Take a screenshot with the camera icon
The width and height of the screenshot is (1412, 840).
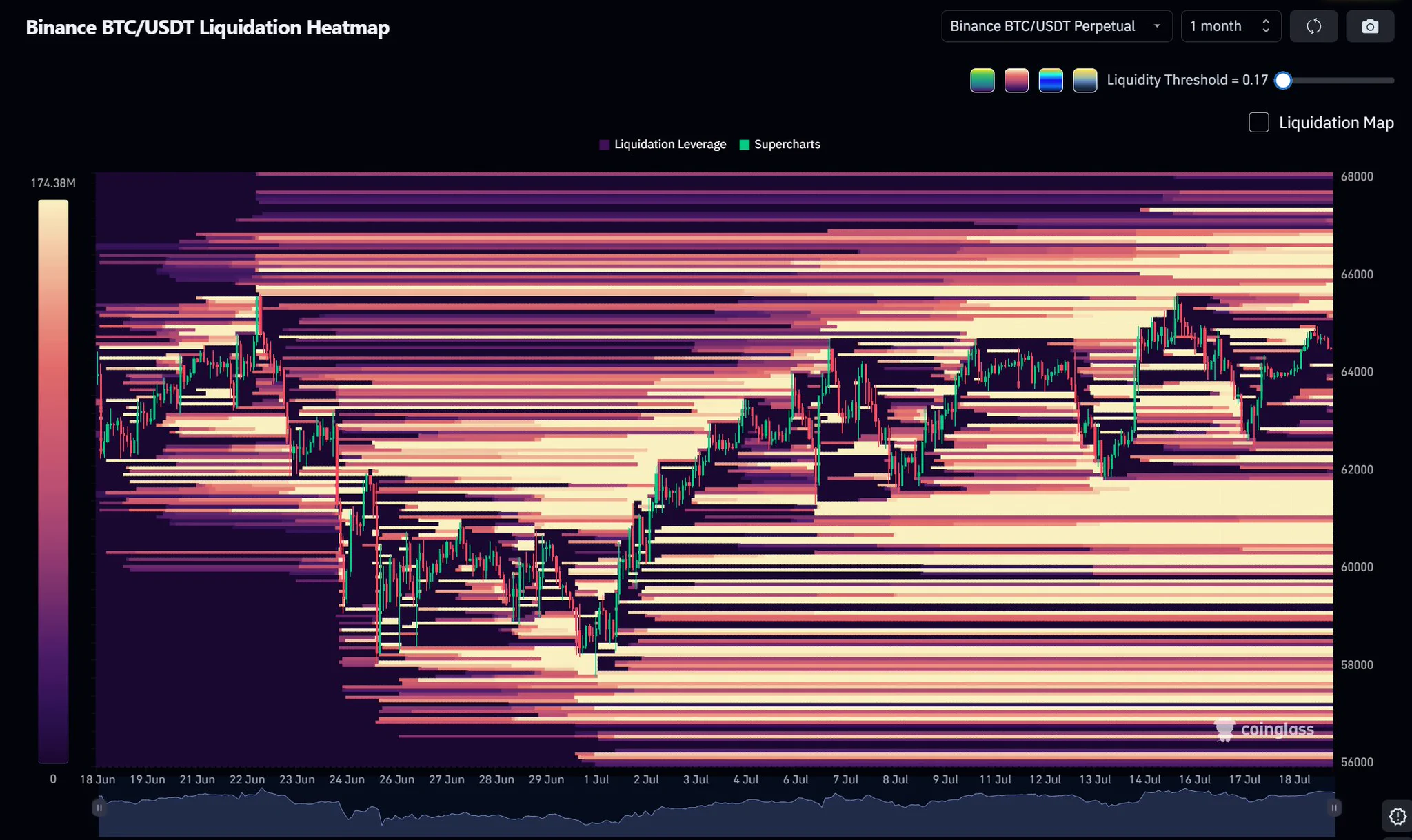(1370, 26)
